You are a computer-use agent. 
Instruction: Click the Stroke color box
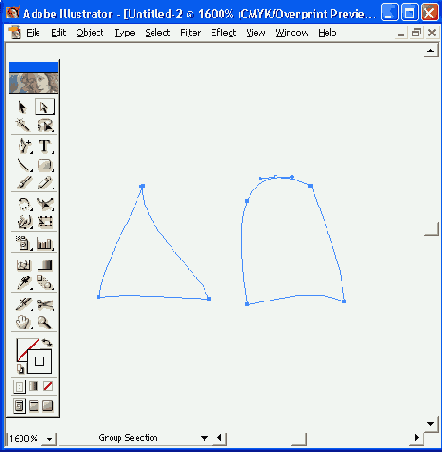(40, 362)
